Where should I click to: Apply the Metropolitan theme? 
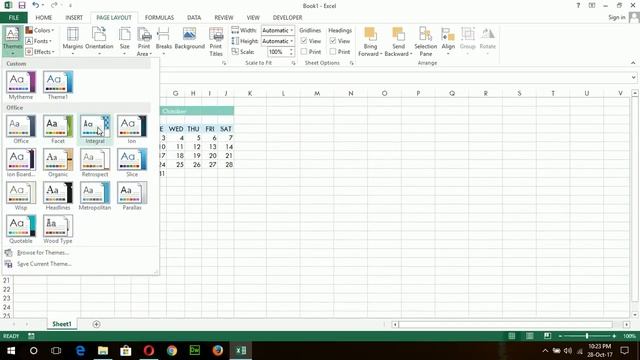point(95,196)
